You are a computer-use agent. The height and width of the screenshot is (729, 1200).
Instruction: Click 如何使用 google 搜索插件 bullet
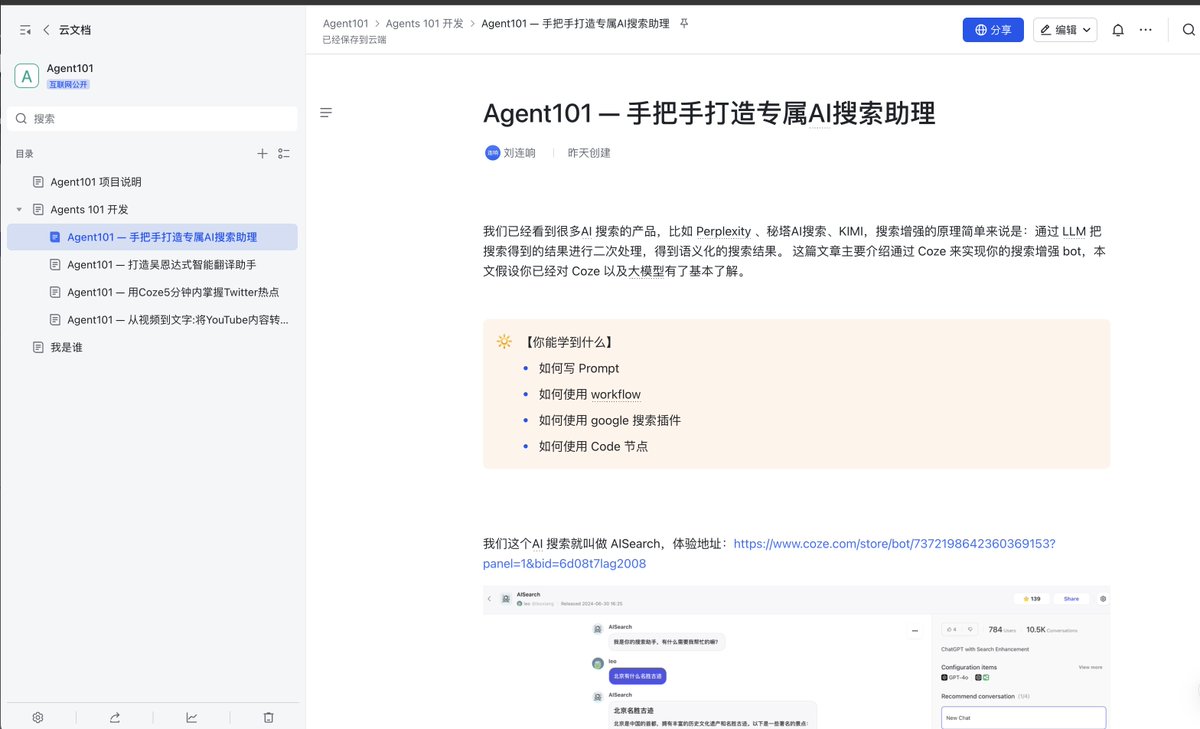pos(610,420)
